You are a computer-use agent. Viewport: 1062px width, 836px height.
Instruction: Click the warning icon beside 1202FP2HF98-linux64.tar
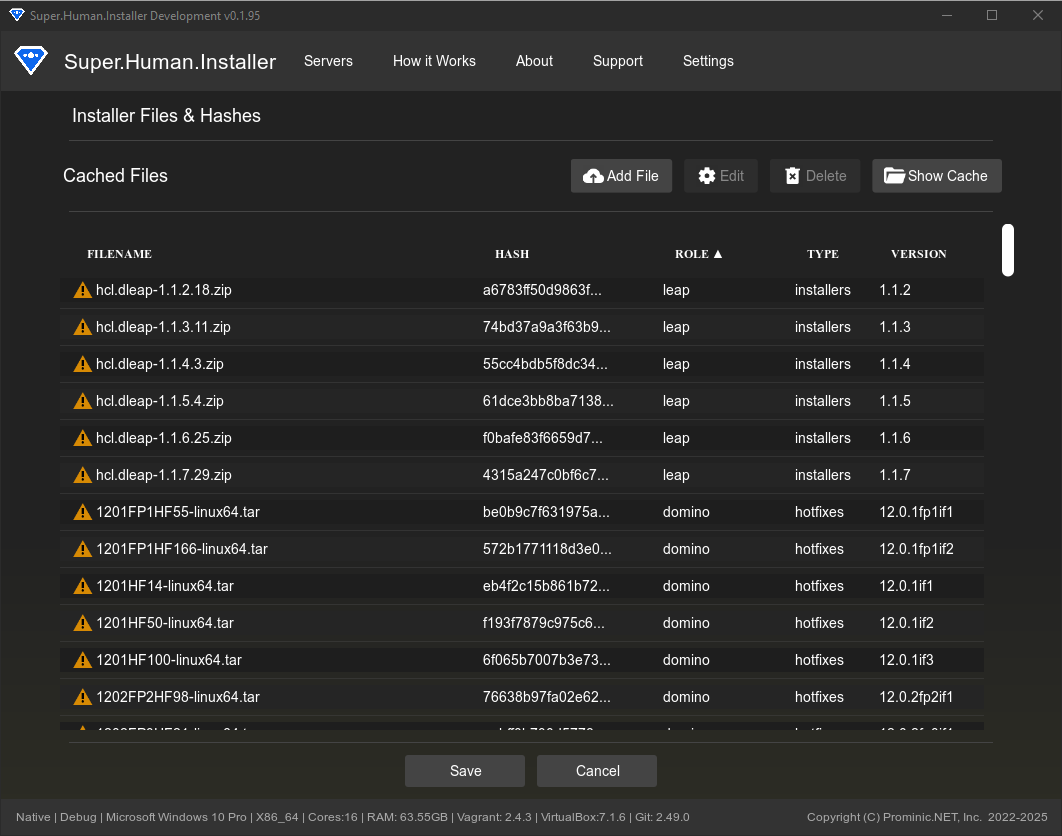[x=82, y=696]
